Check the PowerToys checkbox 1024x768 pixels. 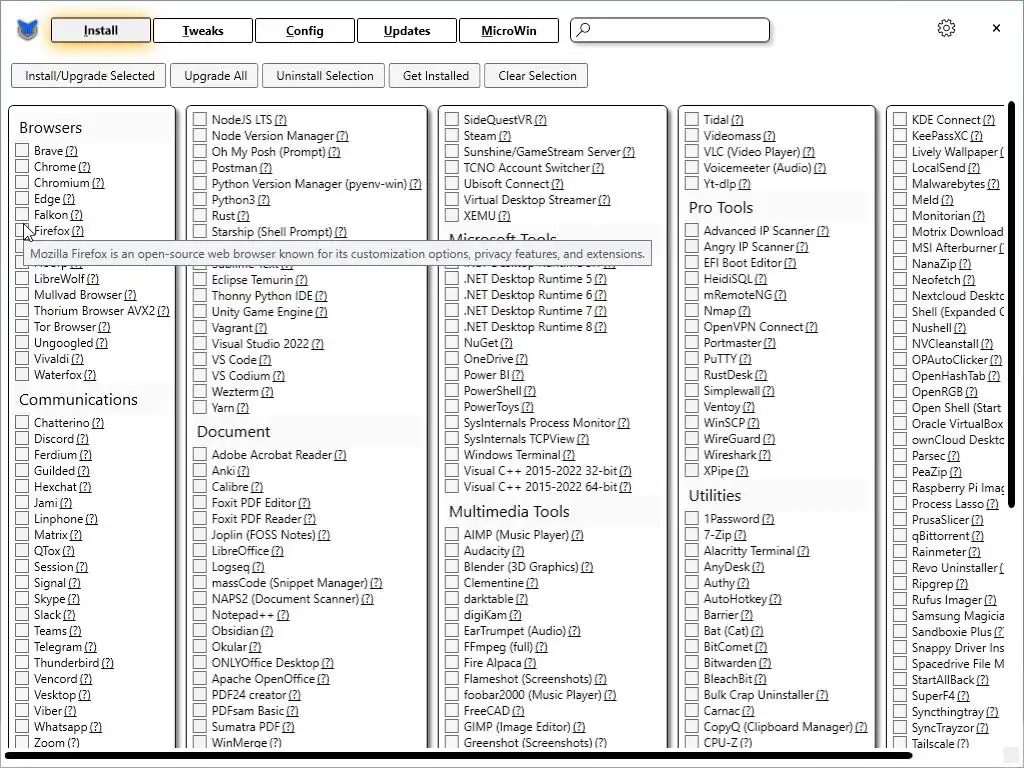pos(452,406)
